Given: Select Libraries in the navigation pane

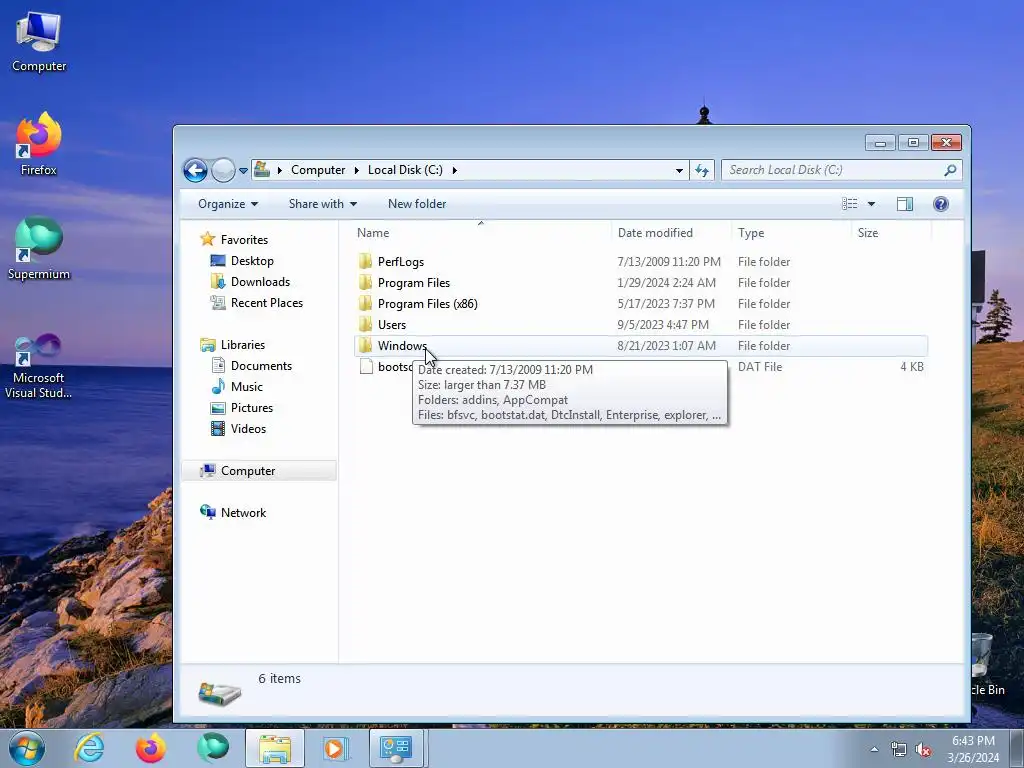Looking at the screenshot, I should 242,345.
